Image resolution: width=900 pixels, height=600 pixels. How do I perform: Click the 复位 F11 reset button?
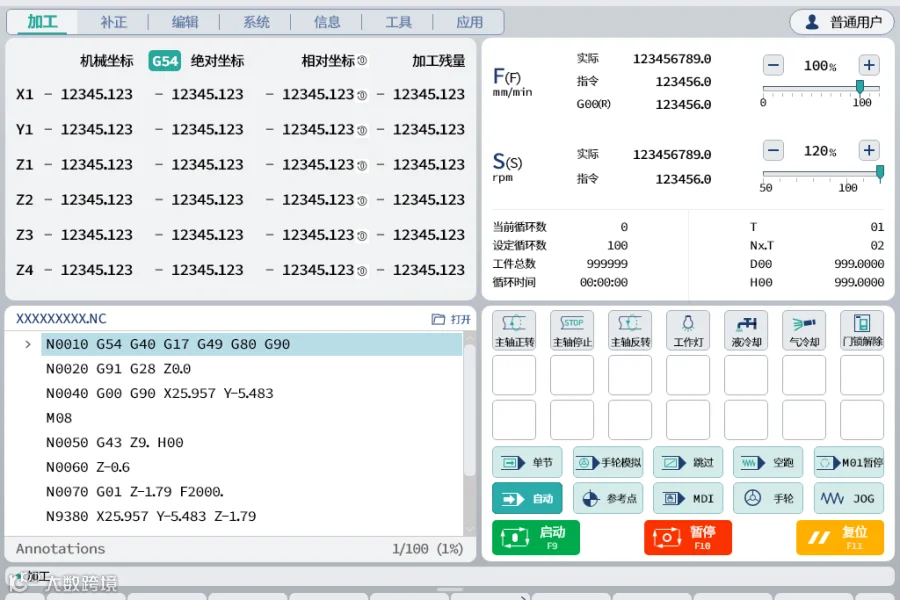840,537
